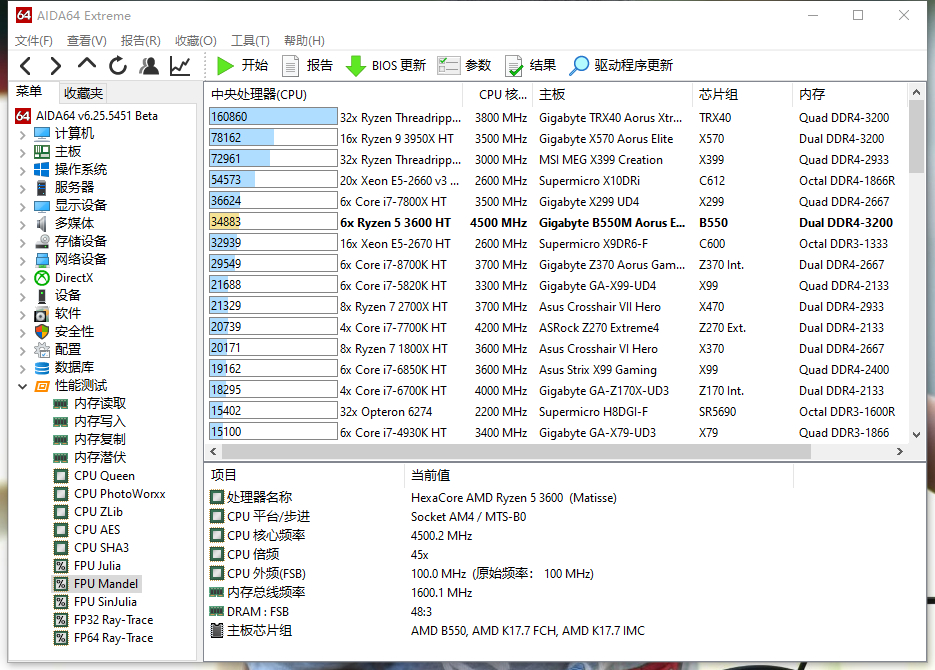The height and width of the screenshot is (670, 935).
Task: Click BIOS 更新 toolbar button
Action: (x=386, y=66)
